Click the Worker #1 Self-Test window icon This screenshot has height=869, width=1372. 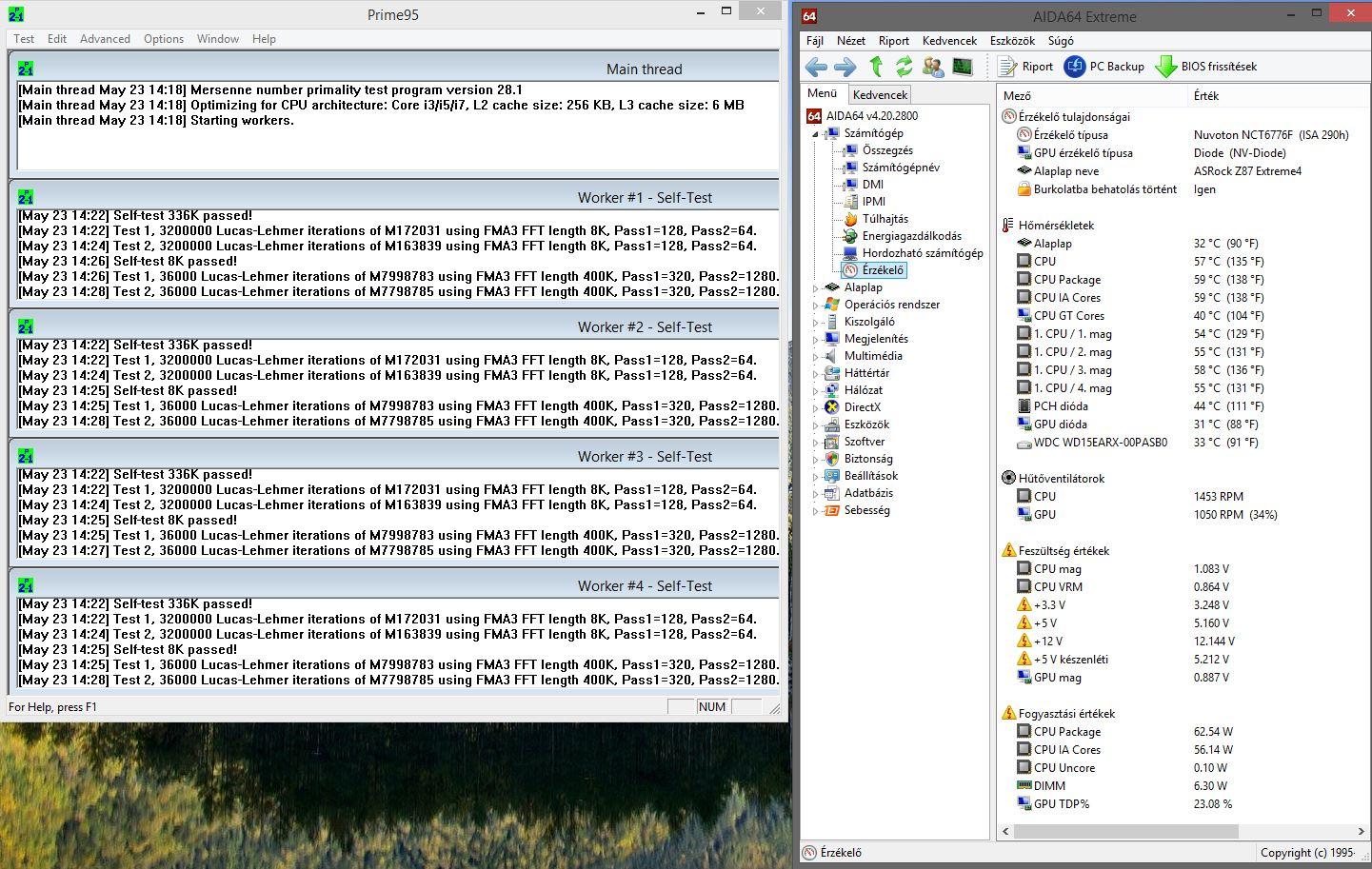pos(26,197)
